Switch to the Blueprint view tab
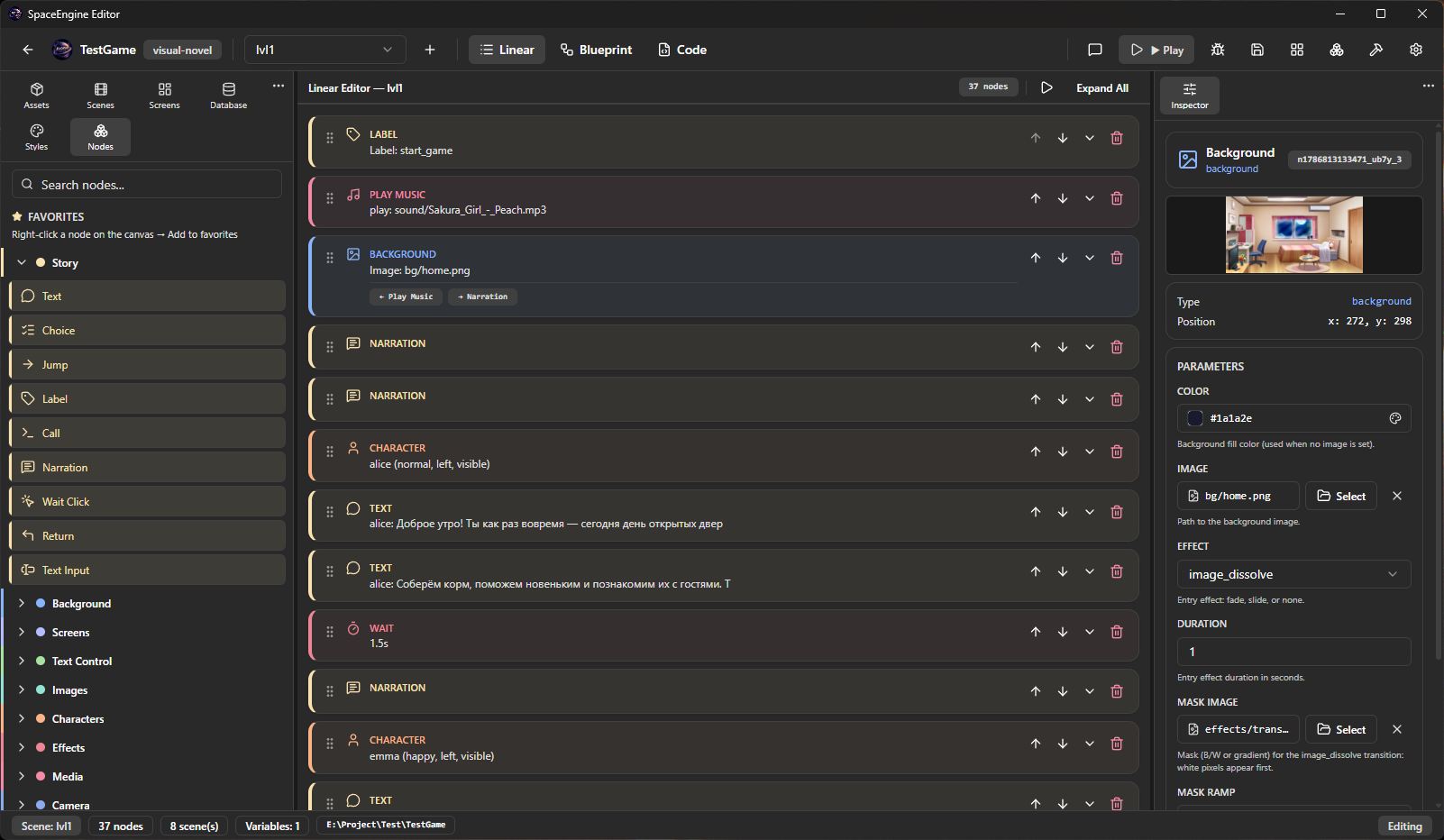 click(596, 50)
